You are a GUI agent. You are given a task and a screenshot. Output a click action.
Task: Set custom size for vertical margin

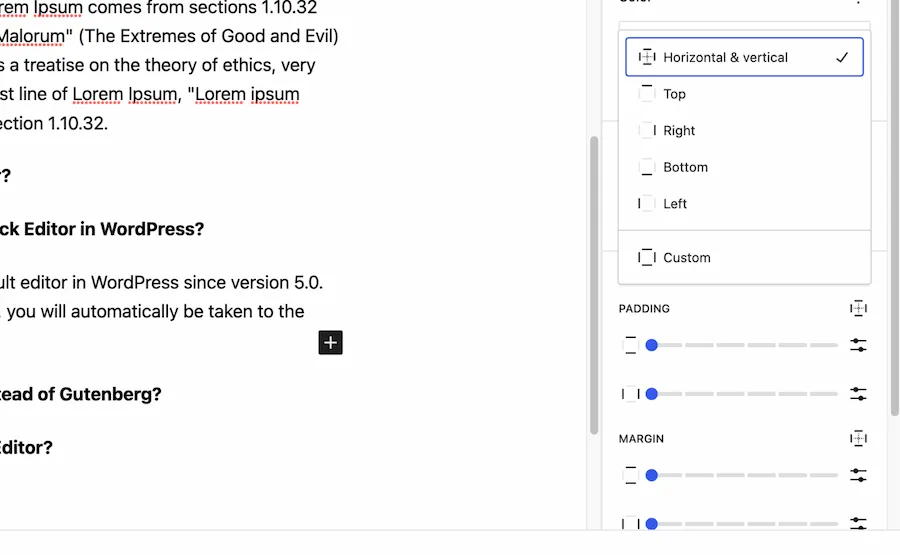point(858,475)
